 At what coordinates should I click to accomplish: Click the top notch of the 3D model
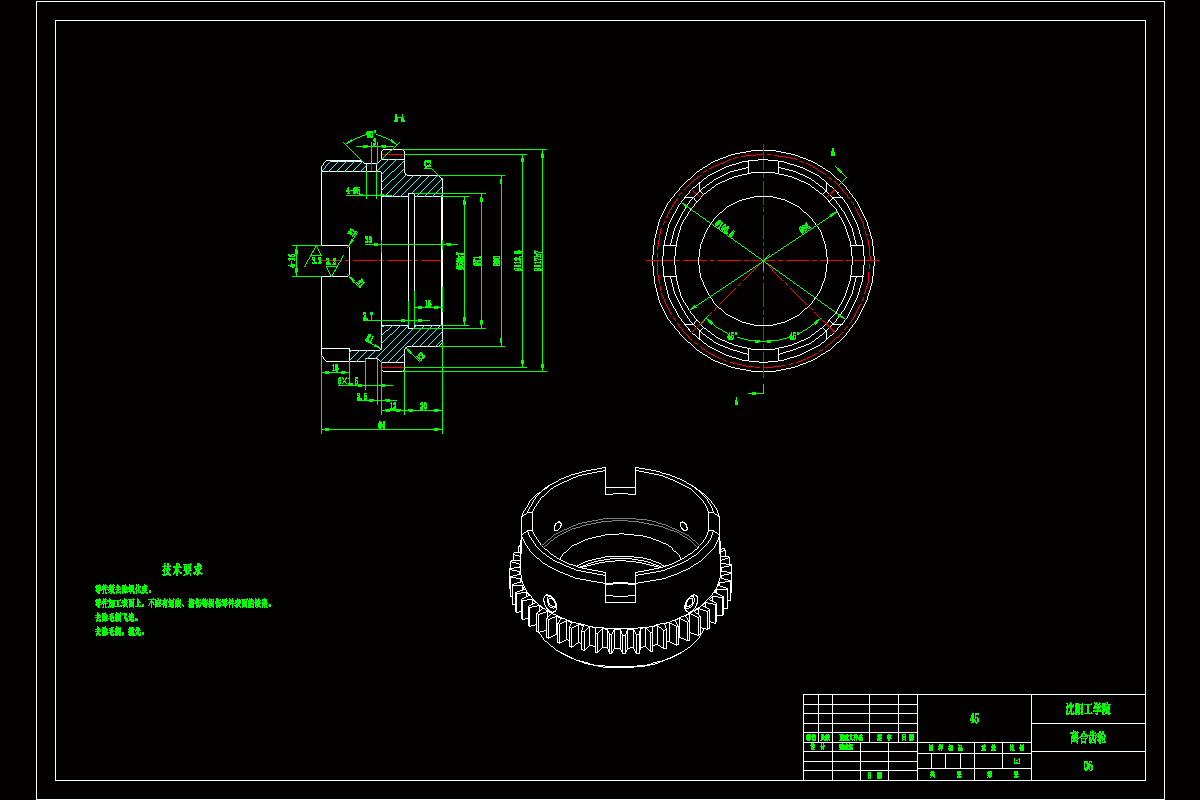click(x=621, y=480)
